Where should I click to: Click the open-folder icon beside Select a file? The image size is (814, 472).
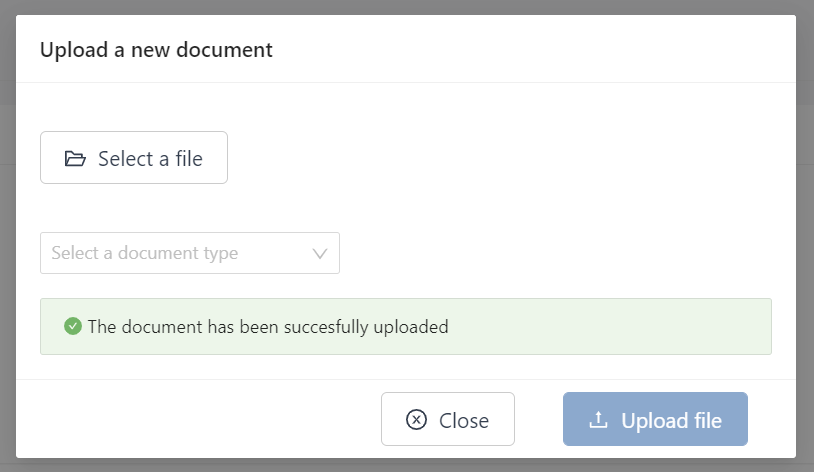click(75, 159)
